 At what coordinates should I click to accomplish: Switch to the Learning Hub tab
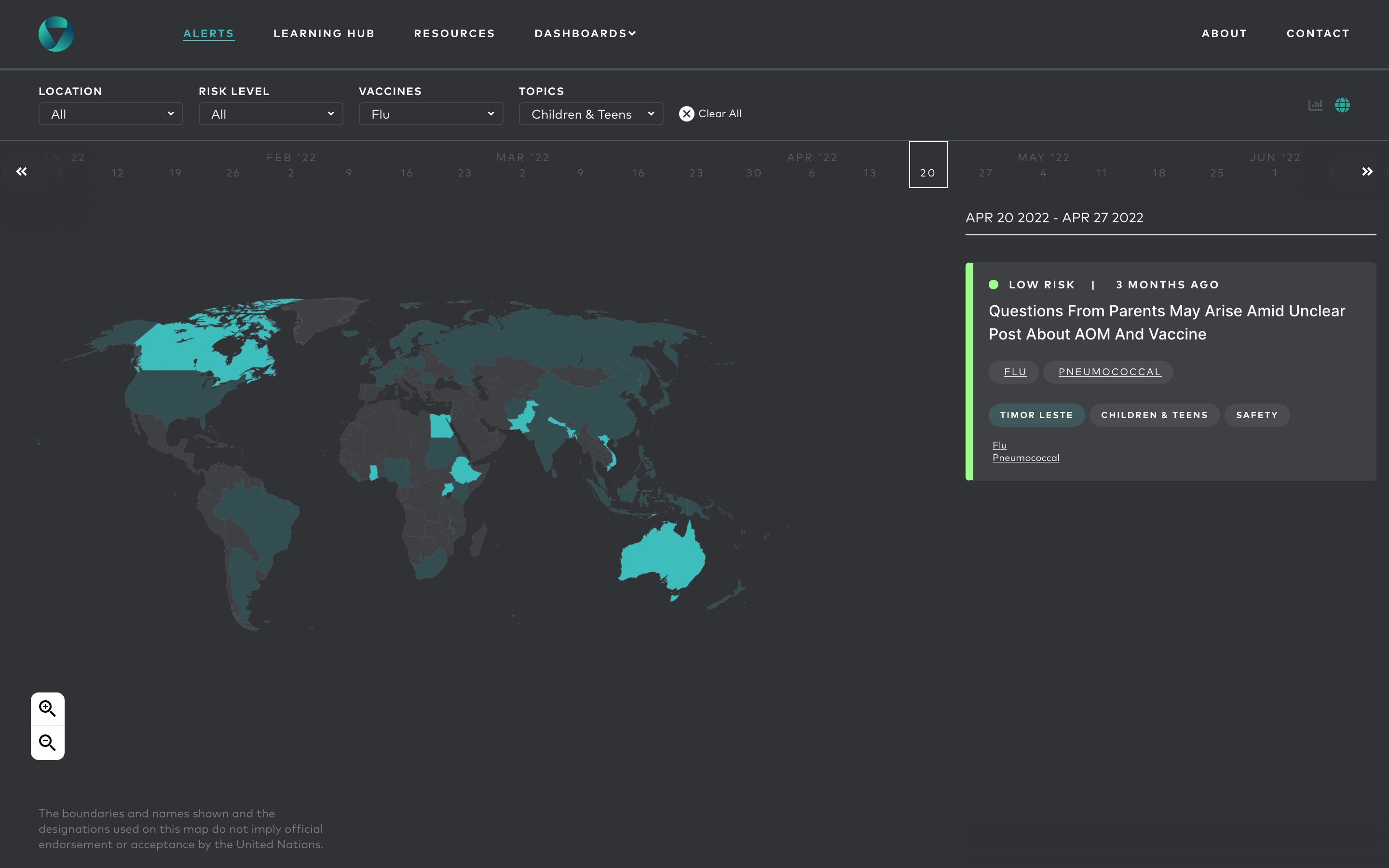pyautogui.click(x=324, y=33)
